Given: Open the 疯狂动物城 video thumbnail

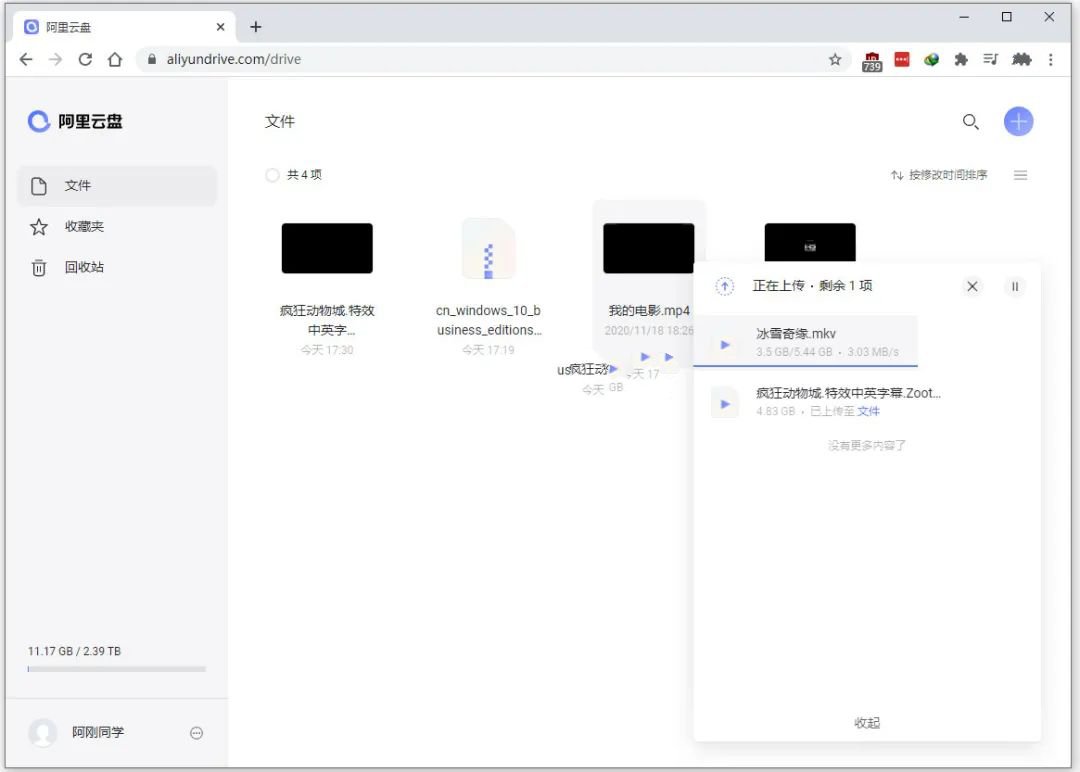Looking at the screenshot, I should click(327, 248).
